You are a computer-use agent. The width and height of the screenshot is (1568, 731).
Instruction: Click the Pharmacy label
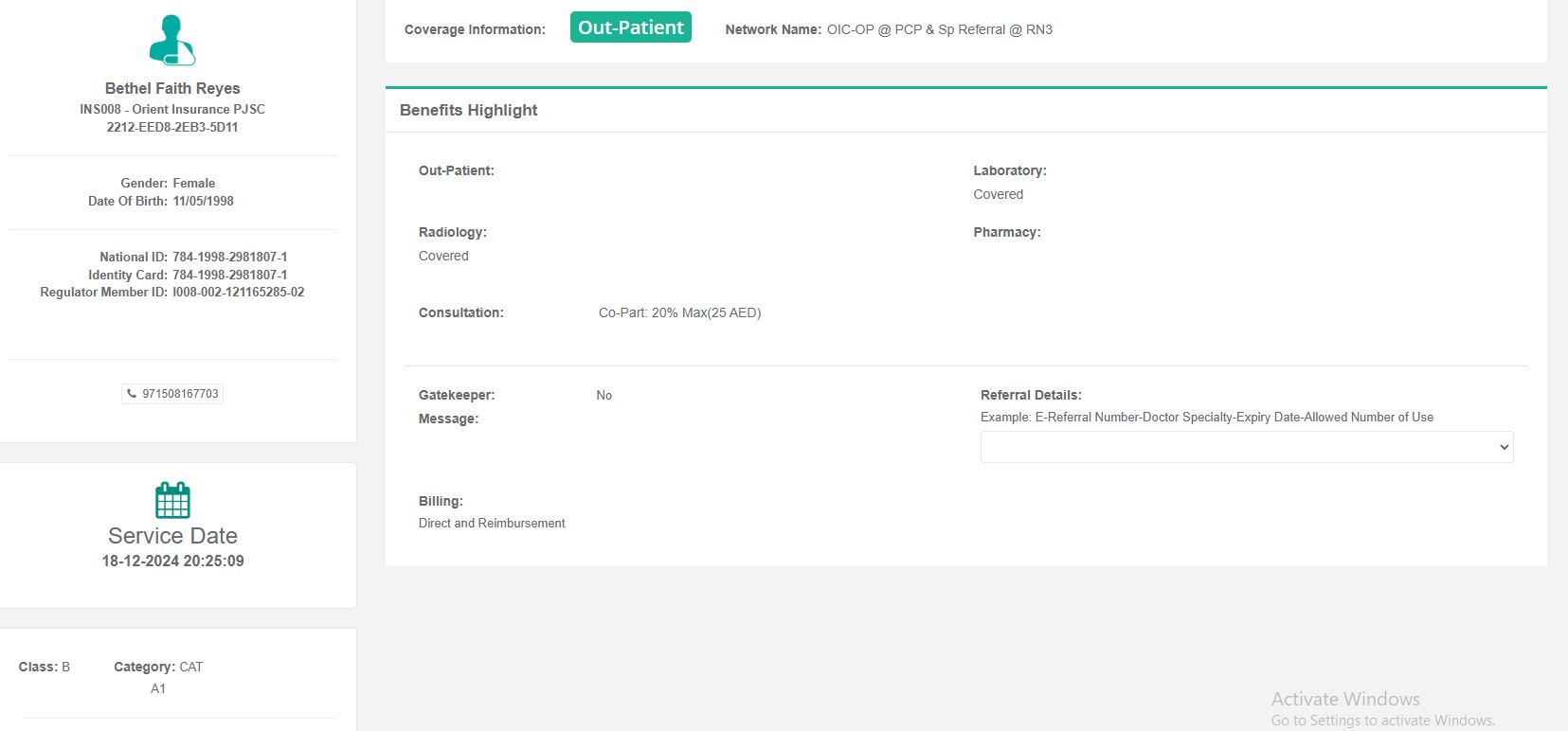1007,232
